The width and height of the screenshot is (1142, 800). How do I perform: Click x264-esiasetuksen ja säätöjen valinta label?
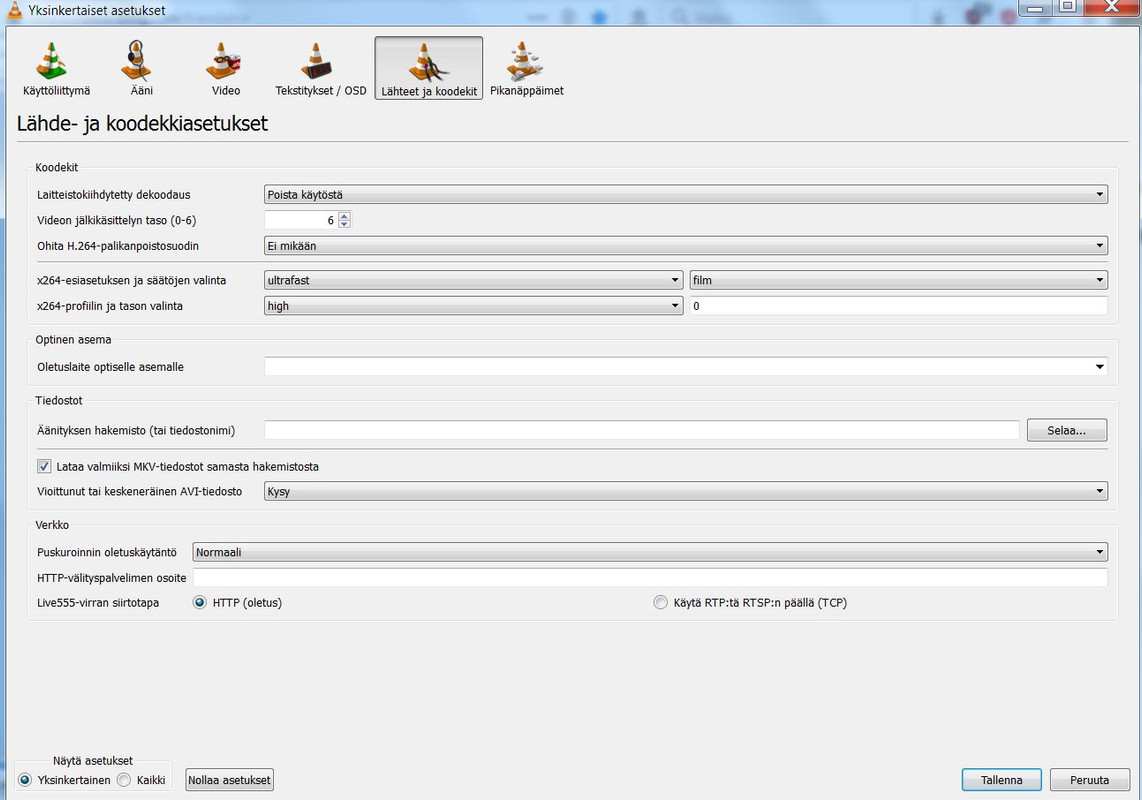tap(132, 280)
